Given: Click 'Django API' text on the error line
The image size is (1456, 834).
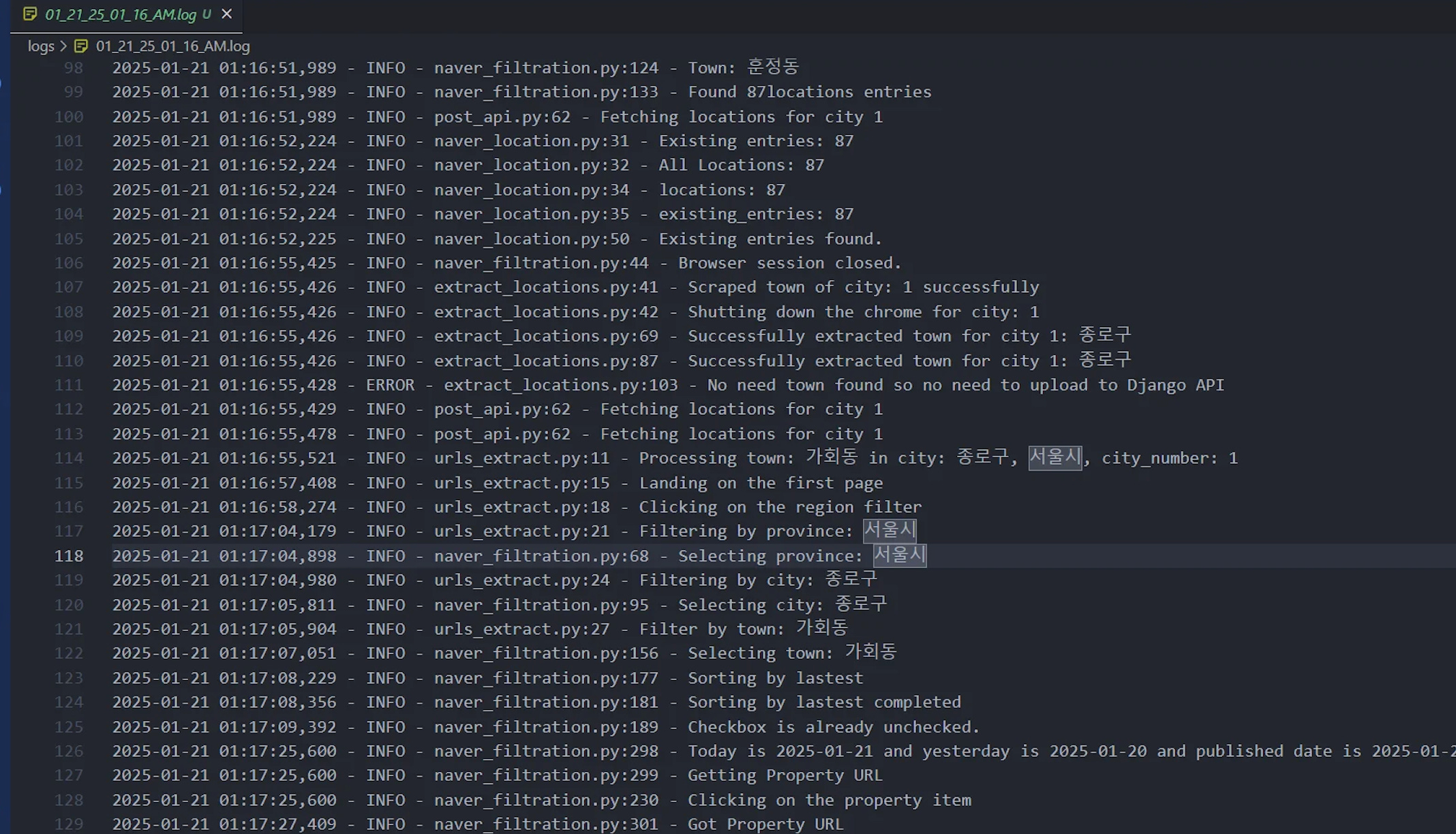Looking at the screenshot, I should pos(1175,385).
